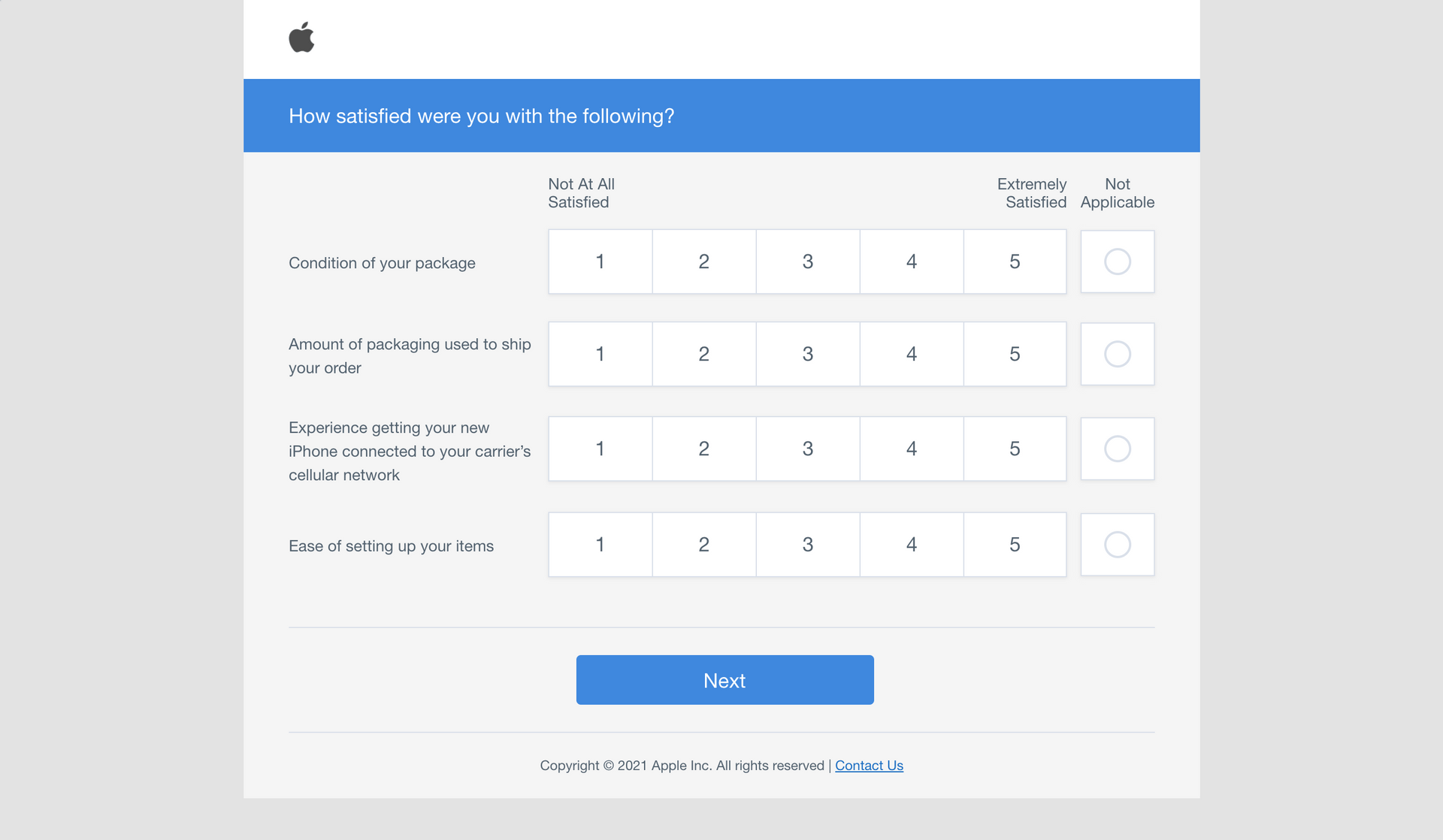Rate Condition of your package as 3

tap(807, 261)
